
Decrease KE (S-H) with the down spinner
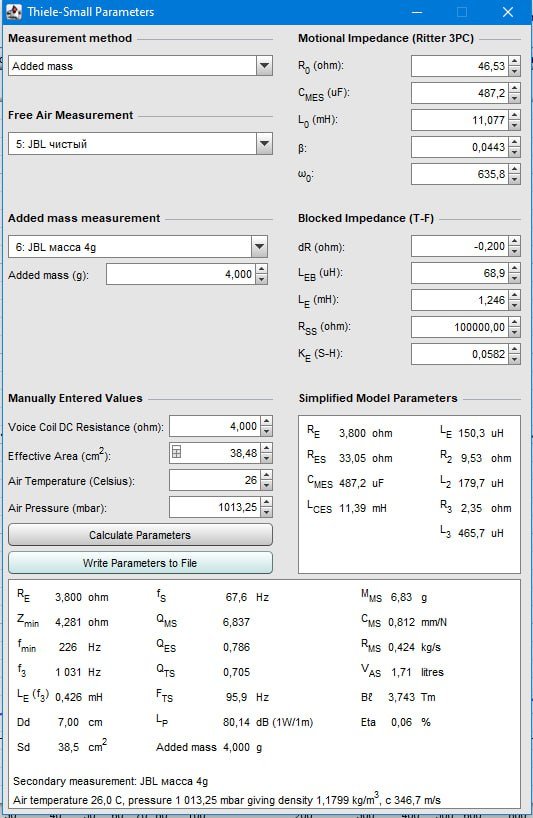click(515, 359)
